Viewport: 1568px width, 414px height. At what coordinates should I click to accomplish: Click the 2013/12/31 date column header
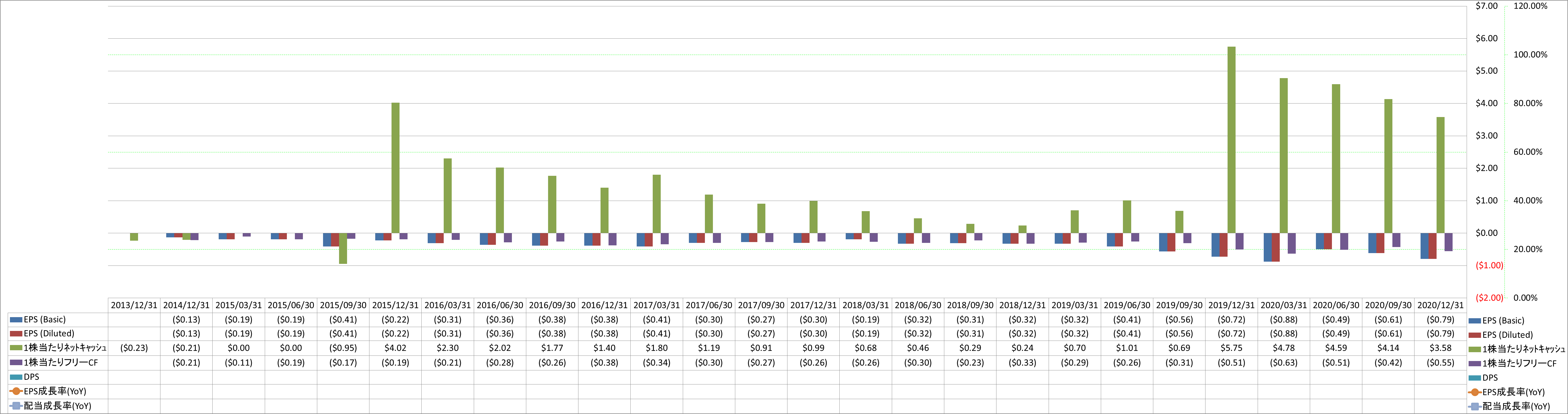tap(134, 305)
